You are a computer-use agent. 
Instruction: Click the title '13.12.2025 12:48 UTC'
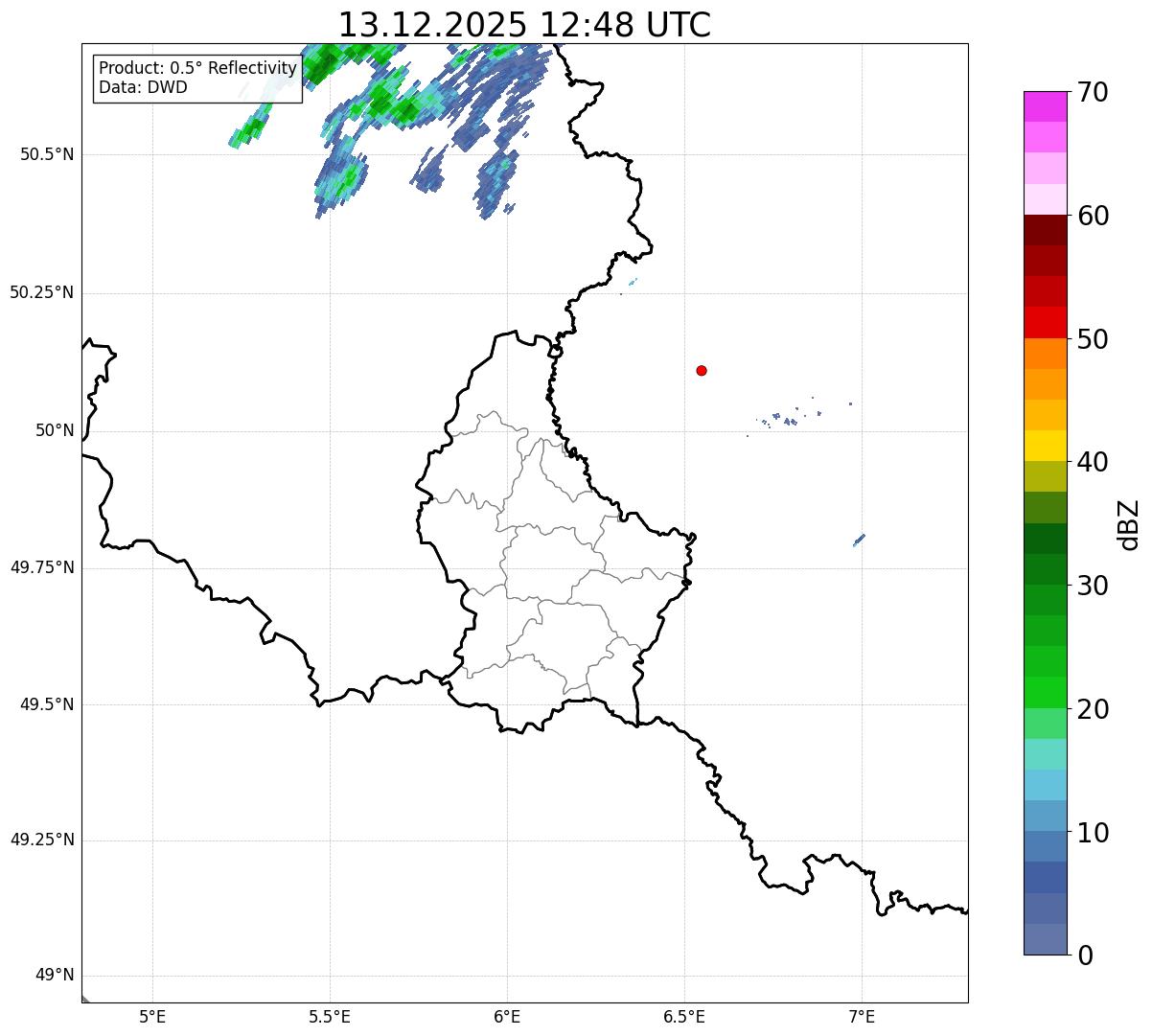click(x=524, y=25)
